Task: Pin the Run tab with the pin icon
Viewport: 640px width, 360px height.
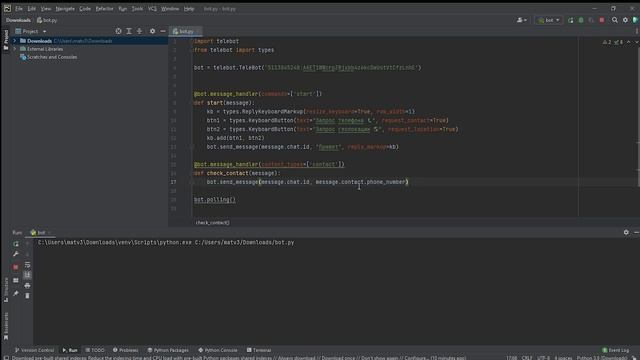Action: pos(16,293)
